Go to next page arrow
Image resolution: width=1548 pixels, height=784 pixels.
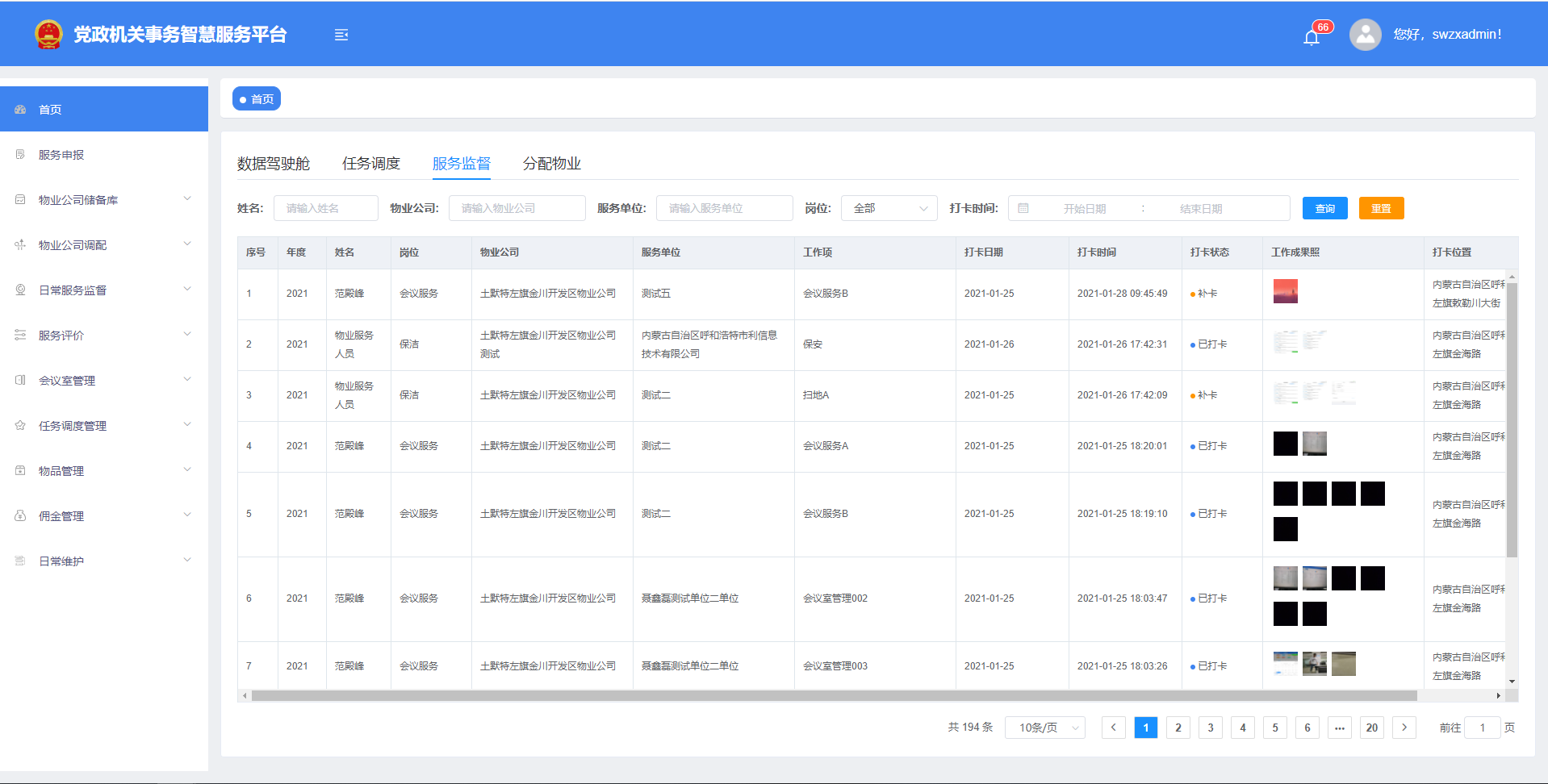pyautogui.click(x=1404, y=728)
